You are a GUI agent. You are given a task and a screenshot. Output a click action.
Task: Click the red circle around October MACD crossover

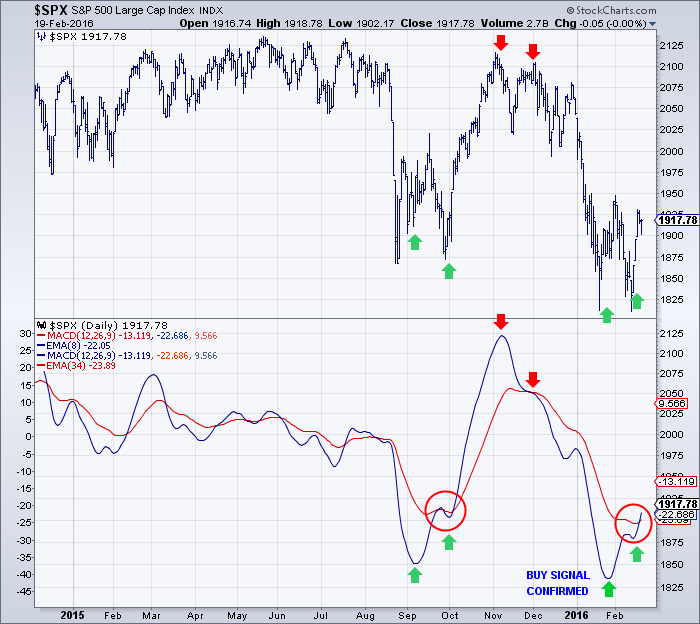point(446,511)
